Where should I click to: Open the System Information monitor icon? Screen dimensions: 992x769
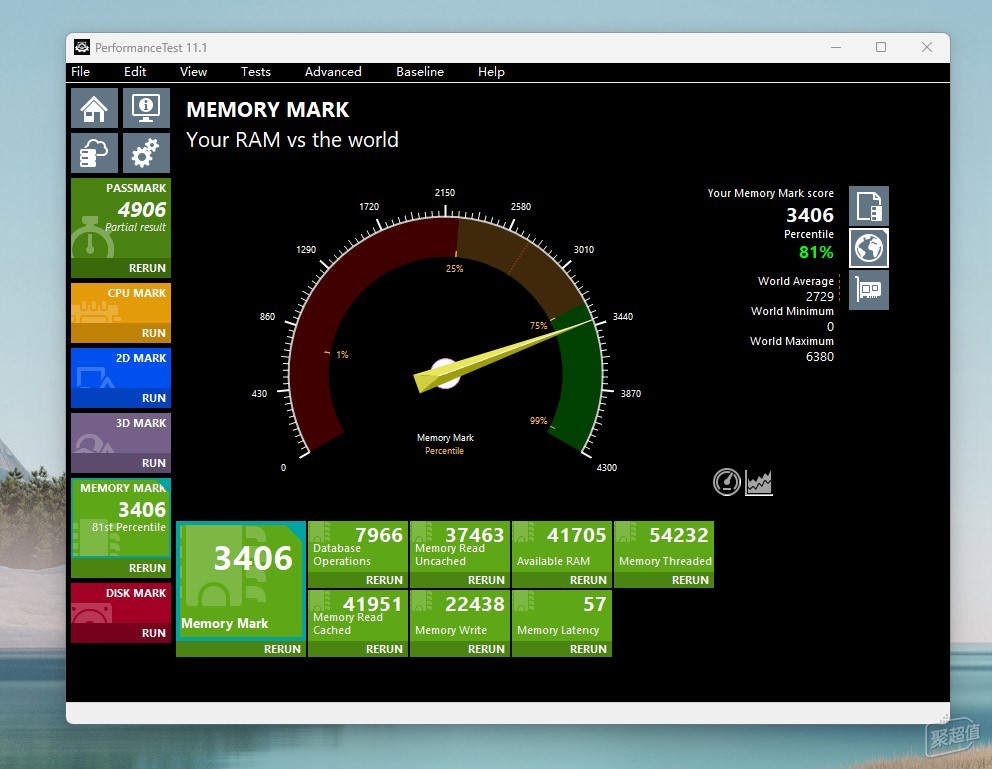[146, 108]
